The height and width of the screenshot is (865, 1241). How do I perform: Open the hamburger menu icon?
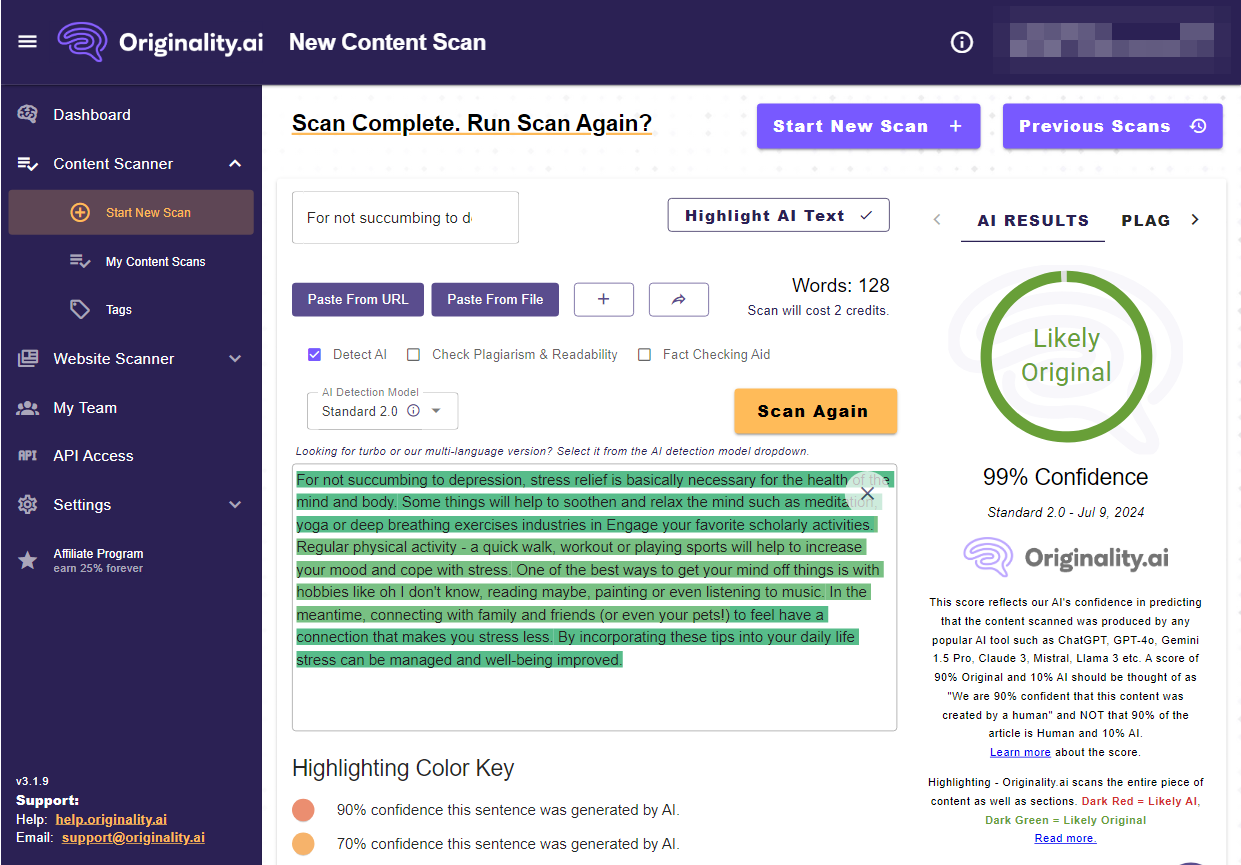(x=28, y=42)
